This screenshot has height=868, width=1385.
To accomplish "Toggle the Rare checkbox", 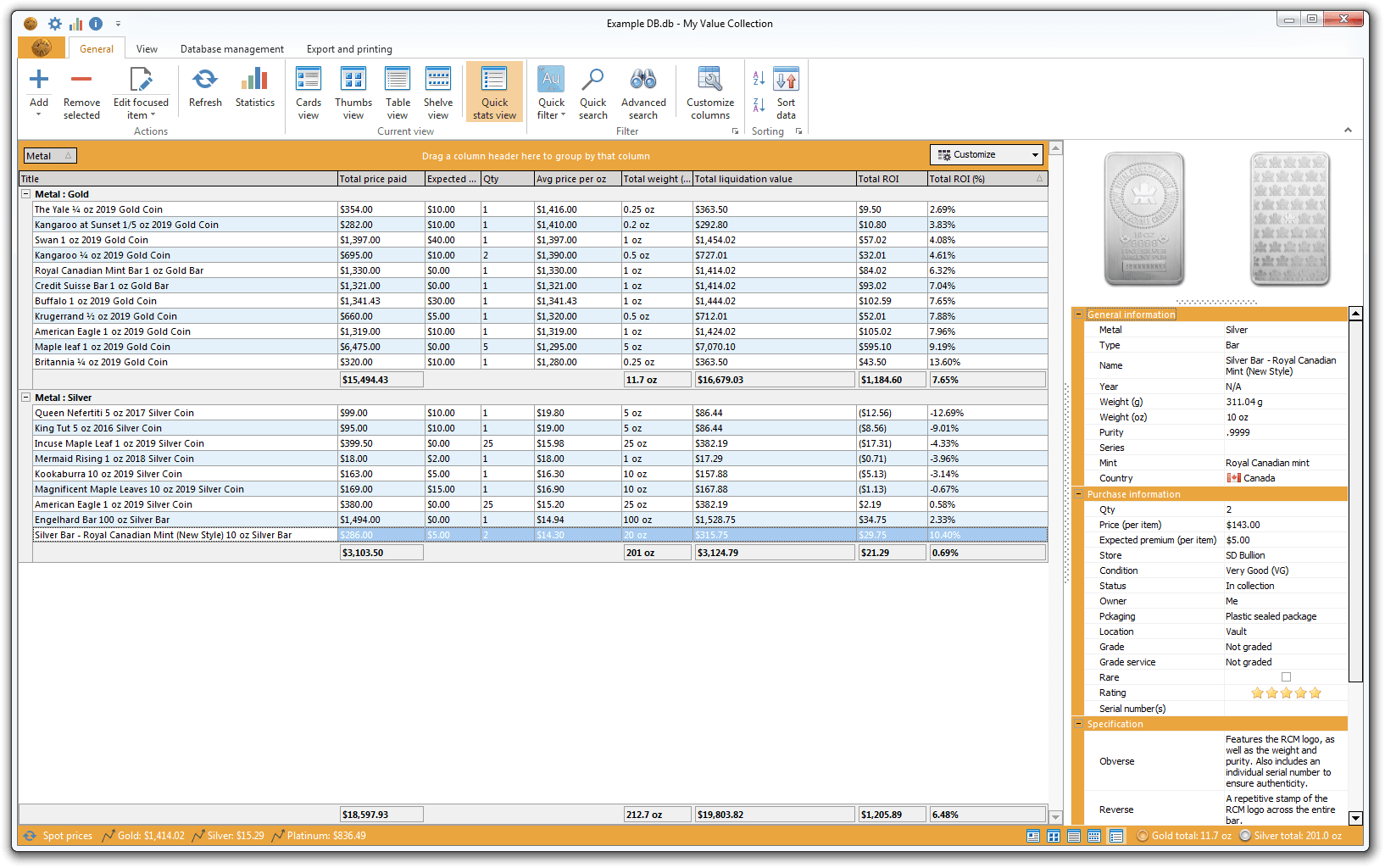I will click(1286, 677).
